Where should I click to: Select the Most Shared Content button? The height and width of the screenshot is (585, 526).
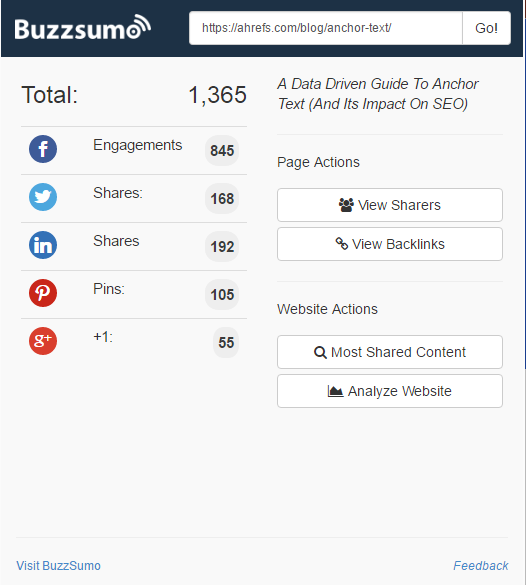(x=389, y=352)
